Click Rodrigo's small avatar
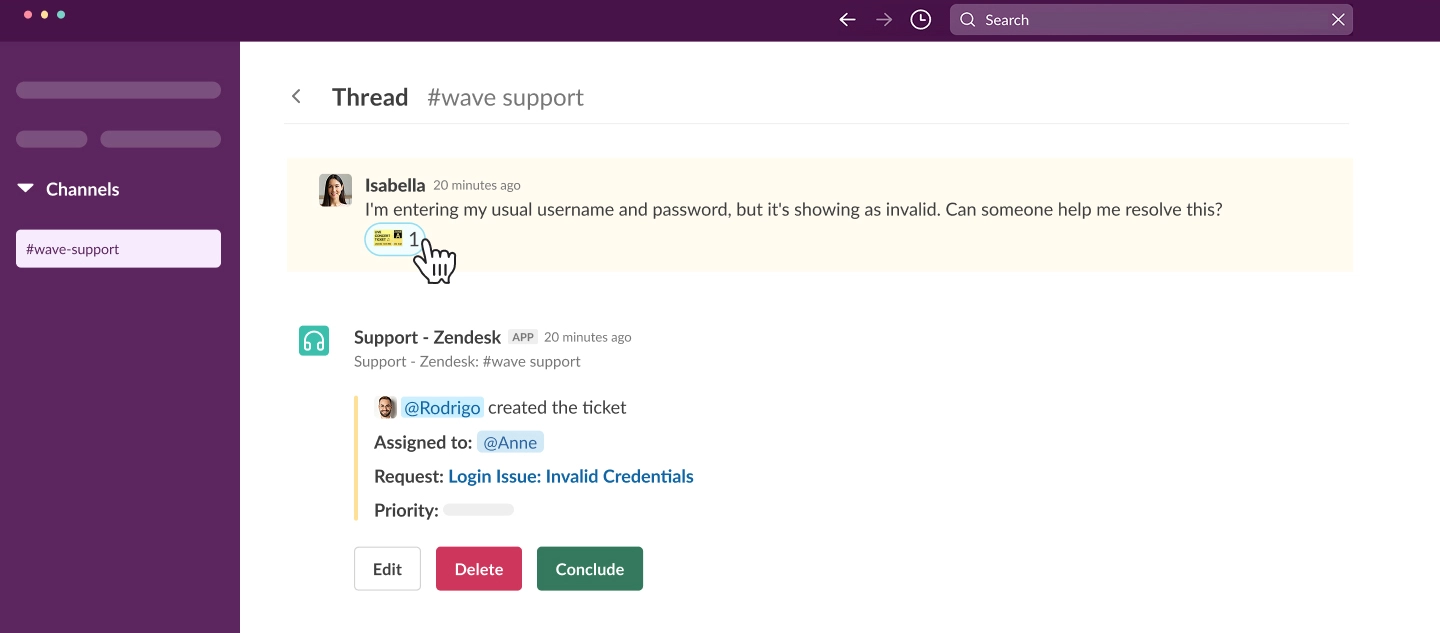 [x=386, y=407]
